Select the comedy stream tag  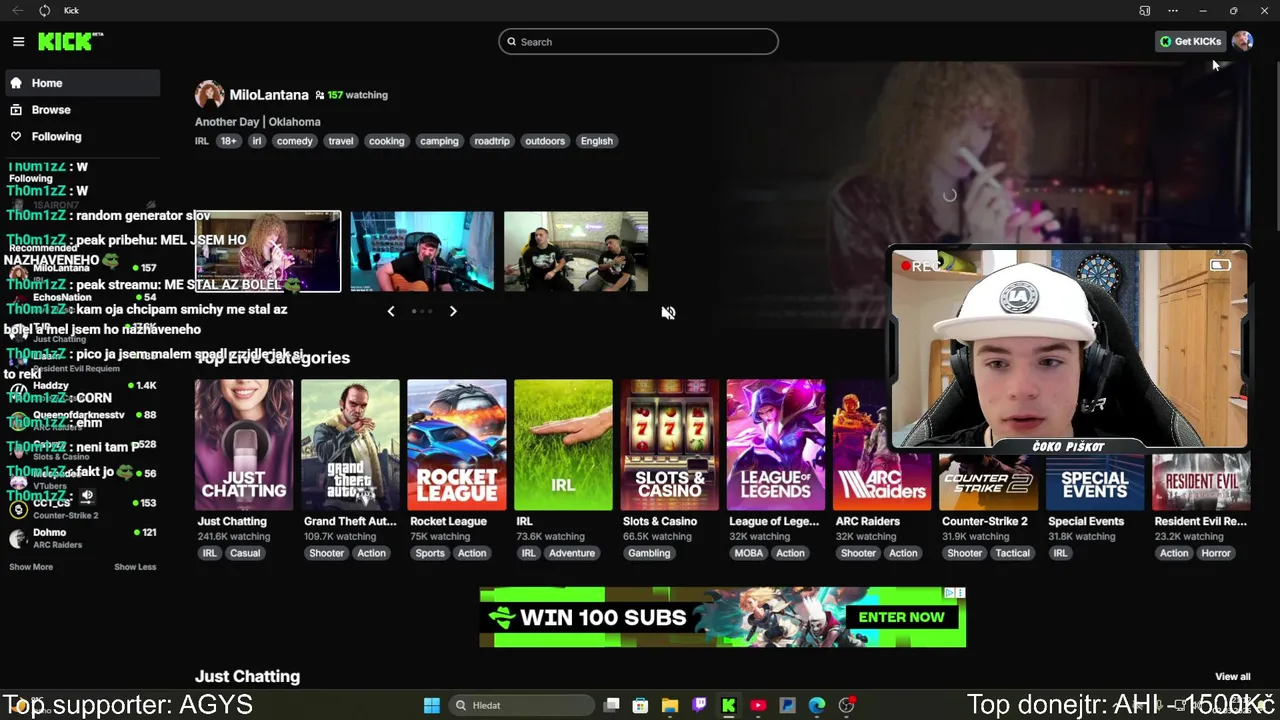point(294,141)
